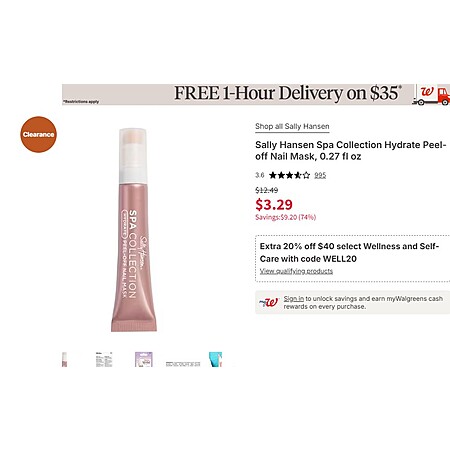
Task: Open the Shop all Sally Hansen link
Action: [292, 127]
